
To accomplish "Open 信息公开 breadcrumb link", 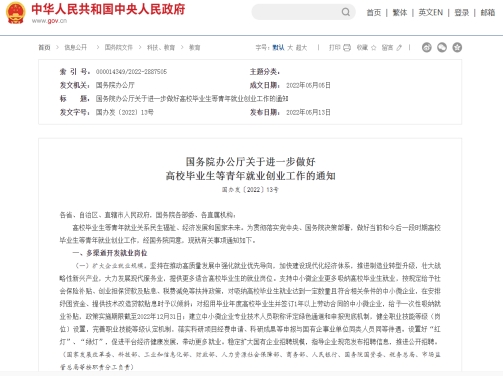I will pyautogui.click(x=76, y=48).
